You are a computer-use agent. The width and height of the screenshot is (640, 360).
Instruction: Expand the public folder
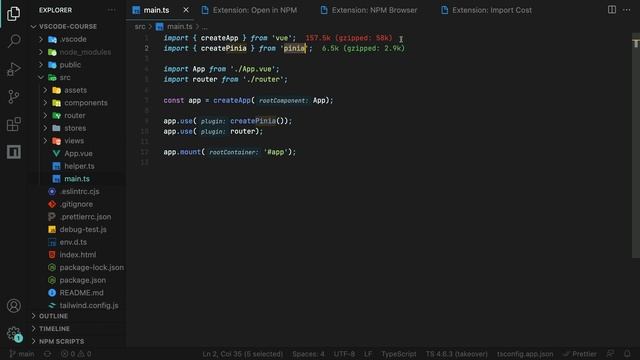[41, 65]
